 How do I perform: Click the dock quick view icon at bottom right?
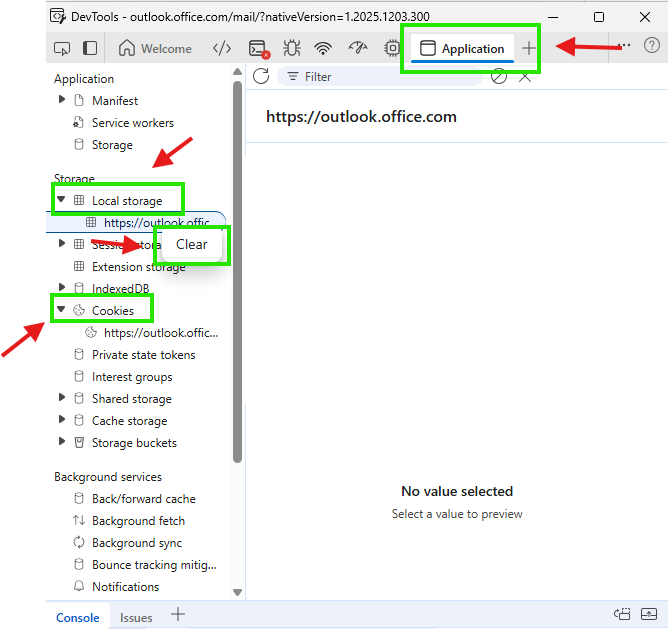click(622, 615)
